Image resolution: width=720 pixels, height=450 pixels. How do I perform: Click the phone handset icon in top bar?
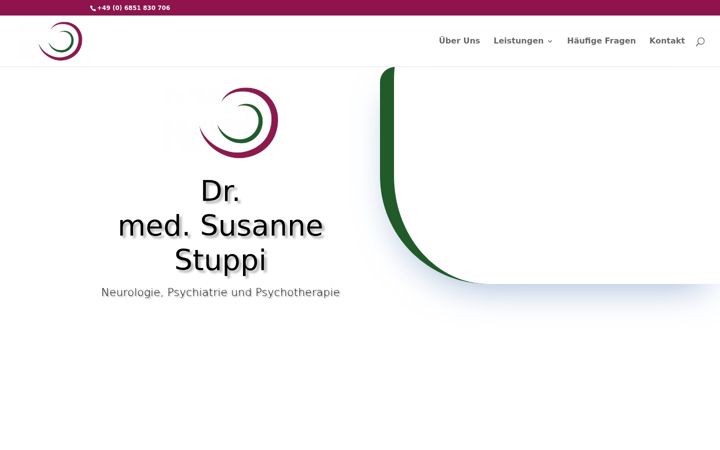pyautogui.click(x=93, y=8)
